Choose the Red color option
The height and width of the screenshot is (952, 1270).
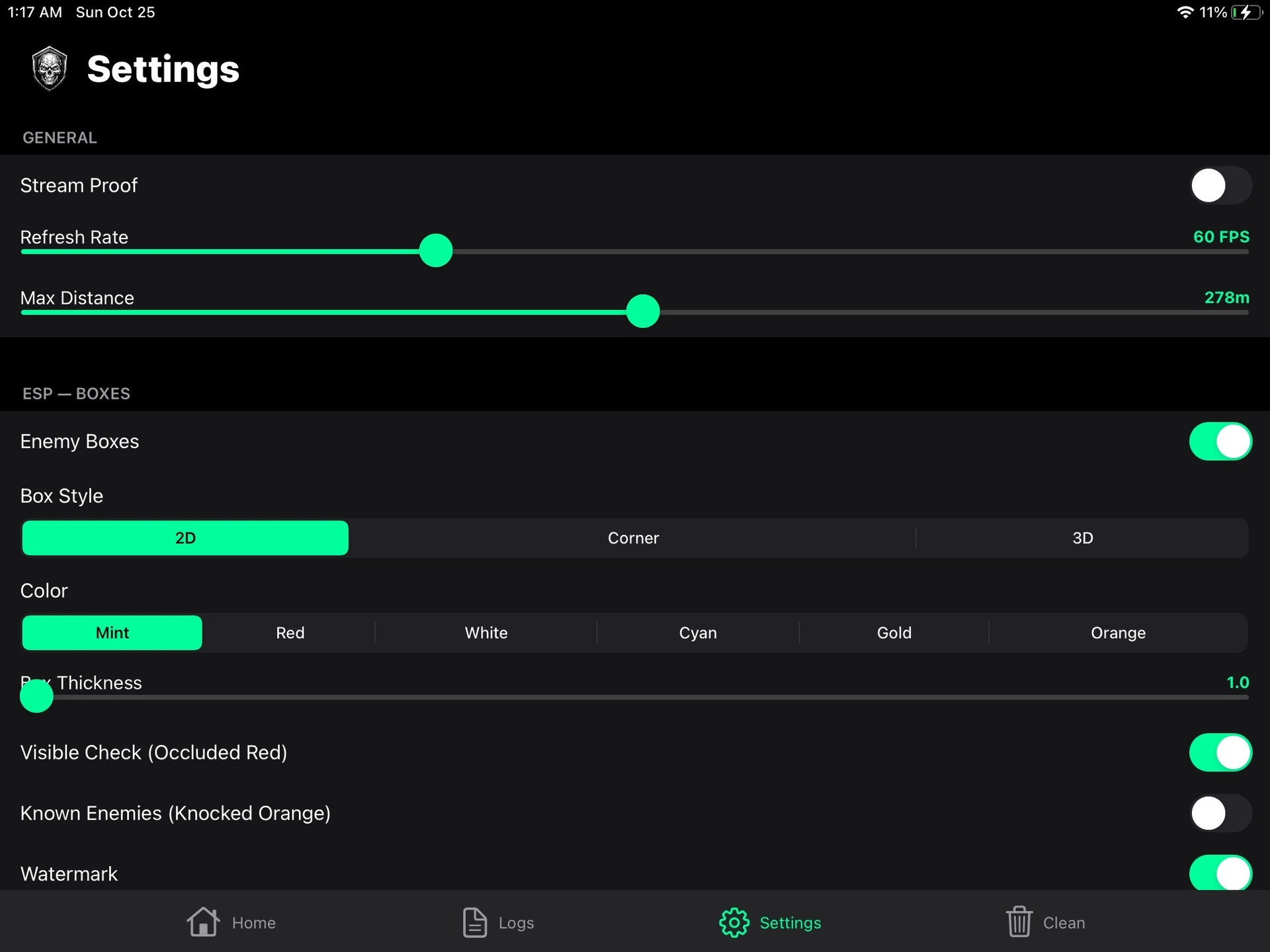coord(290,633)
